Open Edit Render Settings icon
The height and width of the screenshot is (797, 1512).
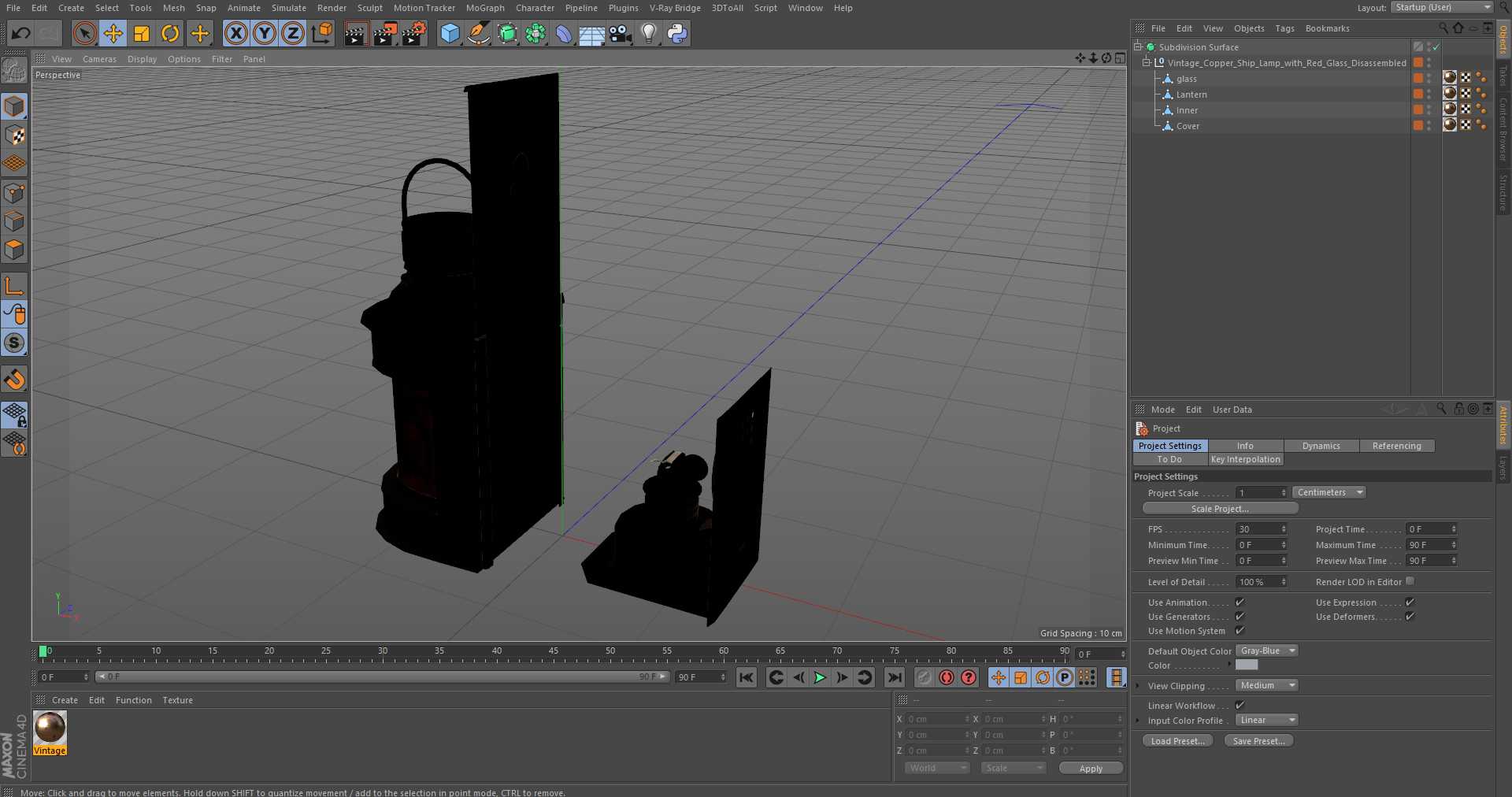(x=414, y=33)
